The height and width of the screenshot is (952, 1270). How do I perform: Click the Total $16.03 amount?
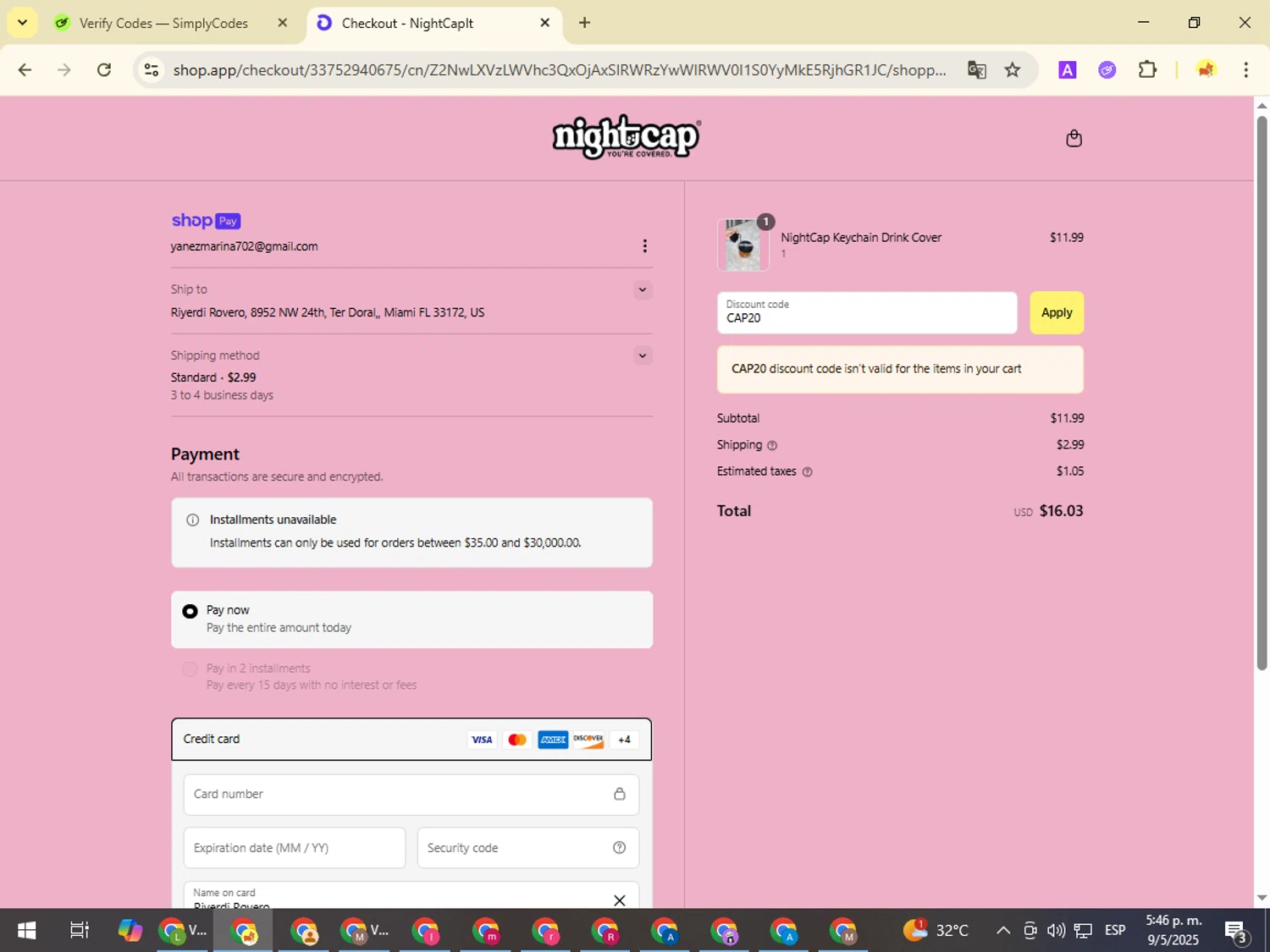click(x=1061, y=511)
